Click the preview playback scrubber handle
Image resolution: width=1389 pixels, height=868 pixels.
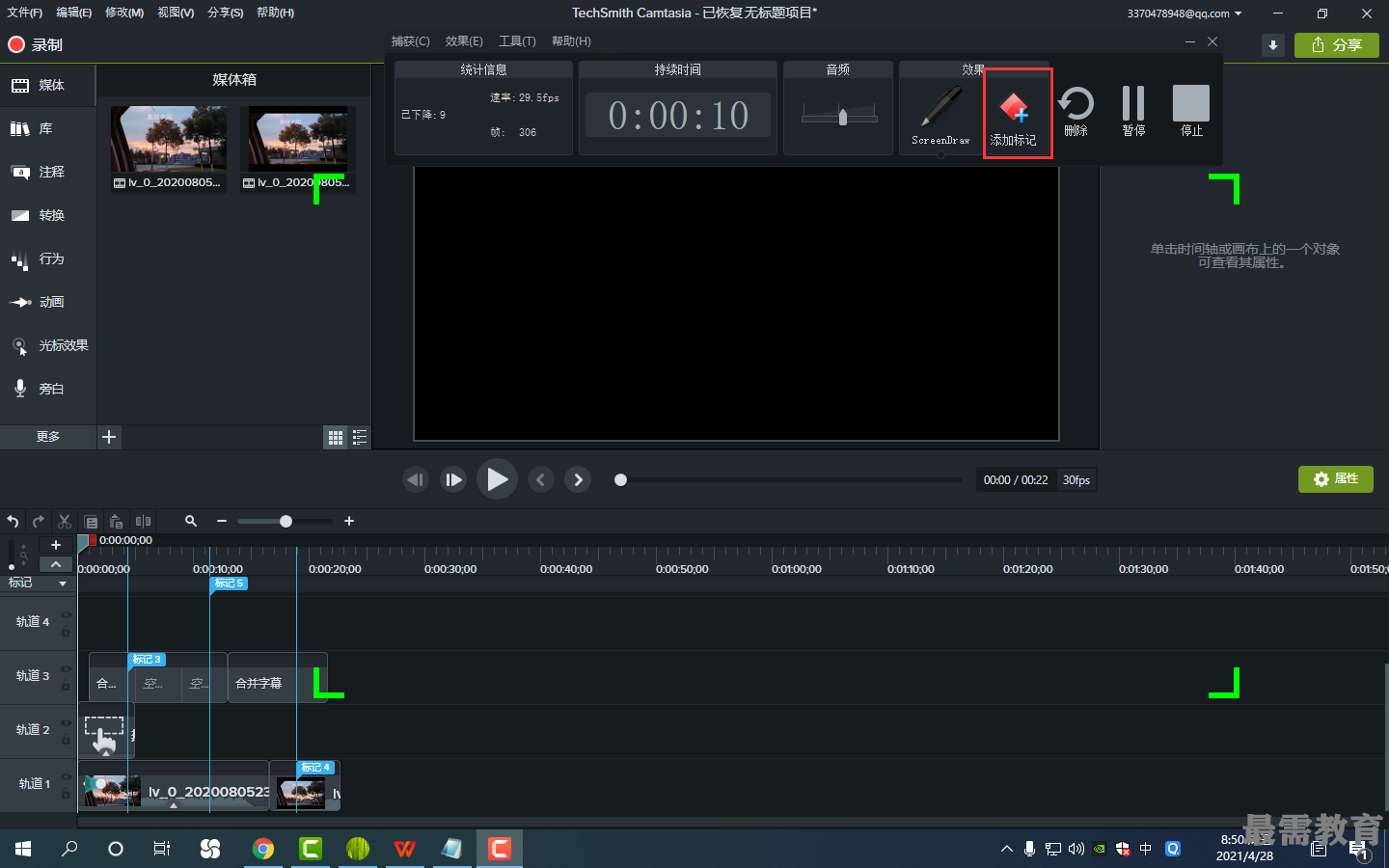click(620, 479)
